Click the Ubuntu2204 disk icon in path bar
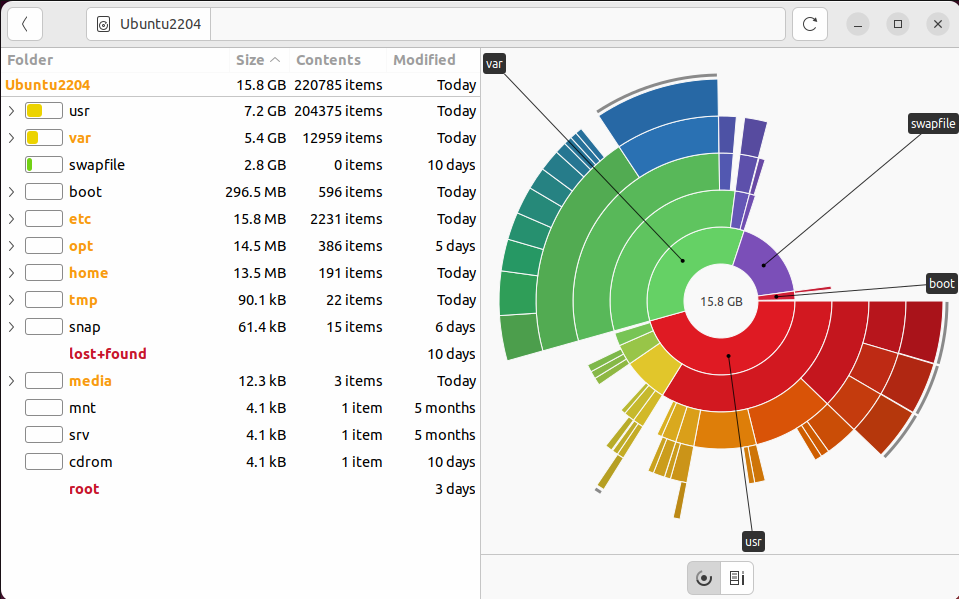 tap(104, 24)
